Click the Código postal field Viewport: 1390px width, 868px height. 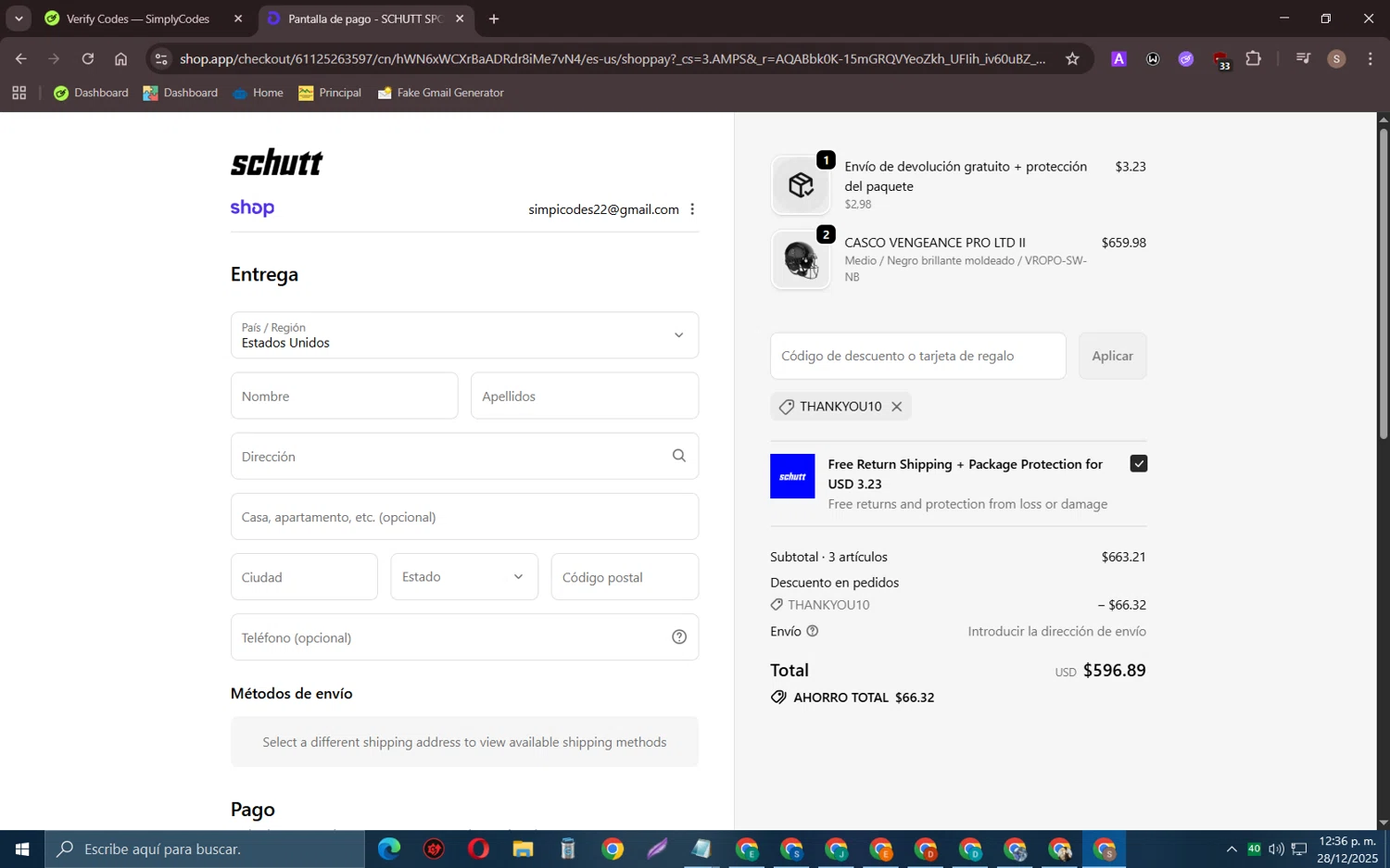coord(625,577)
